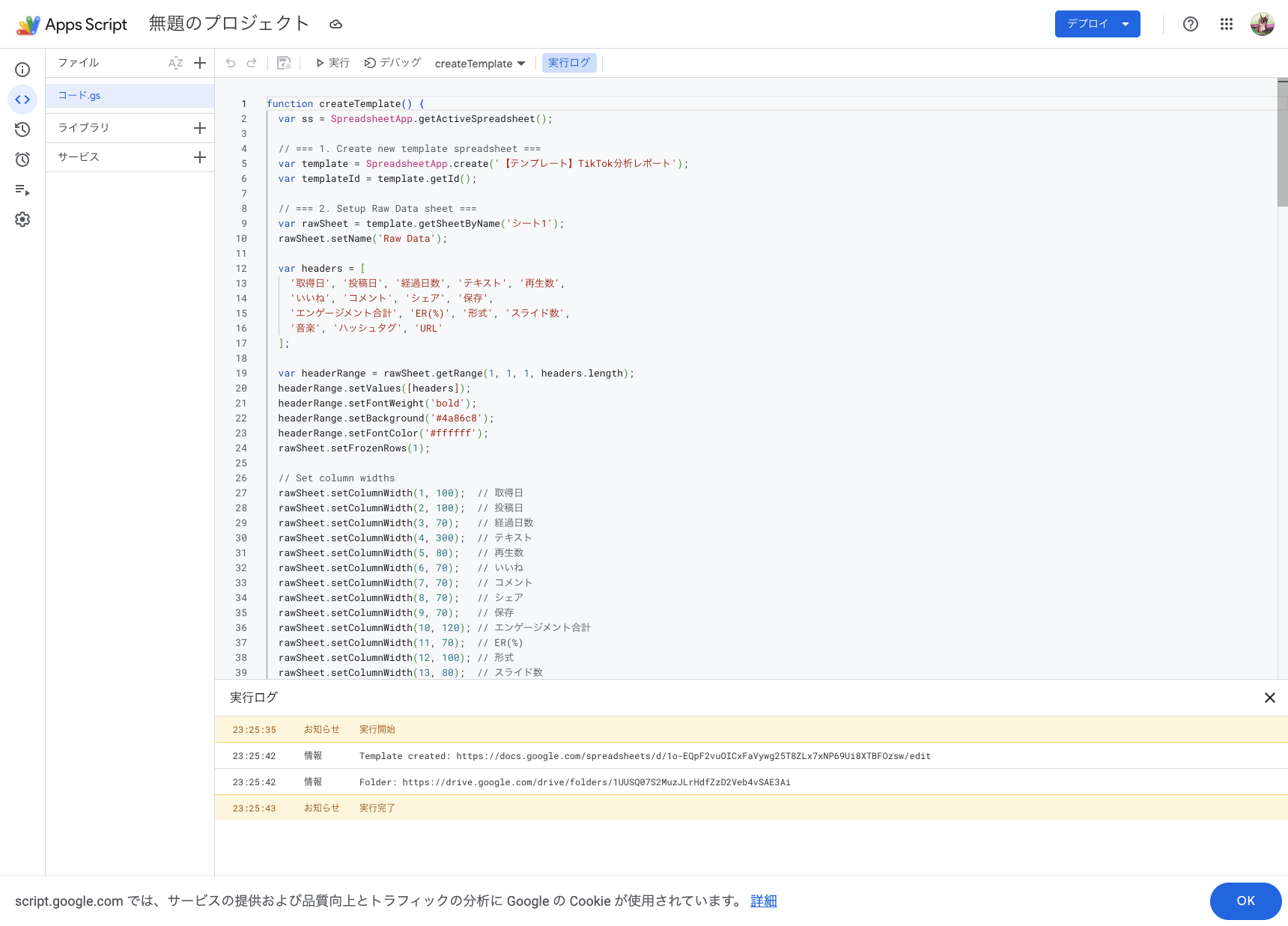Click the undo arrow in toolbar
The height and width of the screenshot is (926, 1288).
231,63
